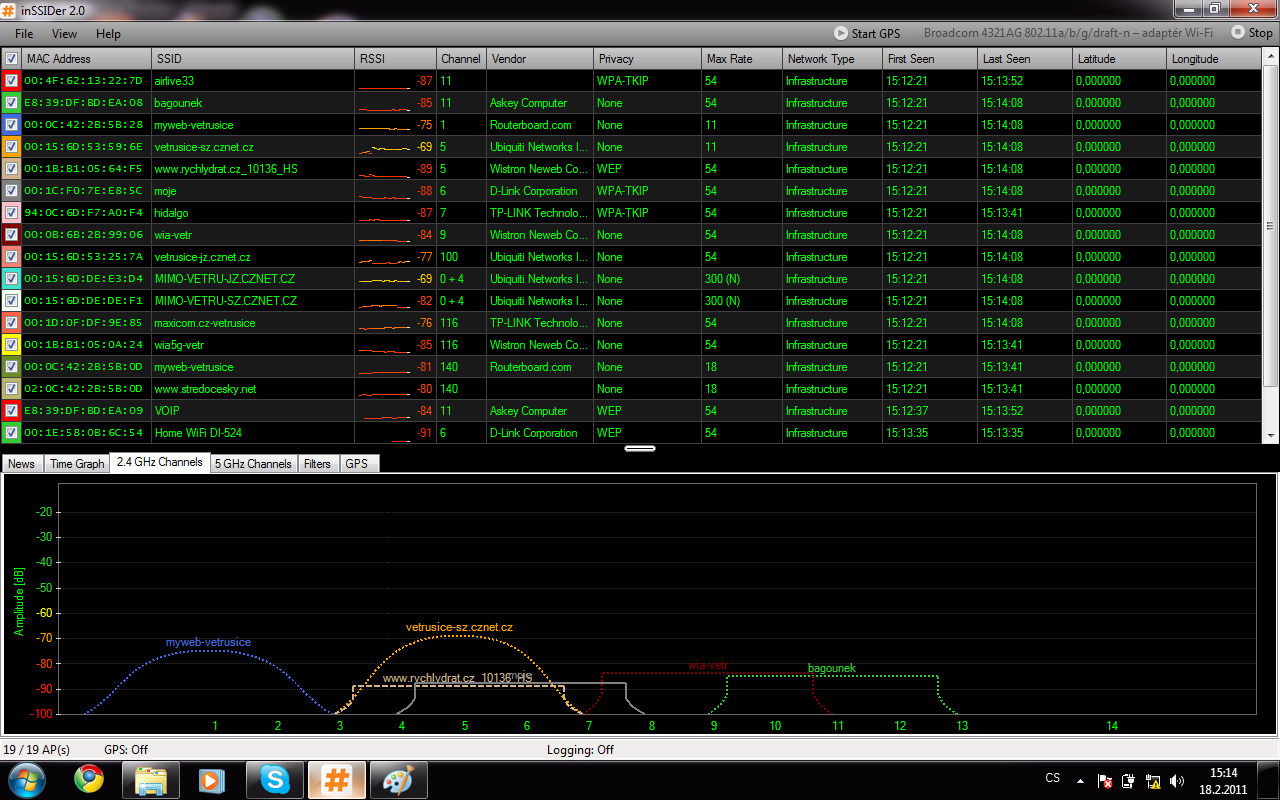Toggle the select-all checkbox in table header
Image resolution: width=1280 pixels, height=800 pixels.
tap(11, 59)
